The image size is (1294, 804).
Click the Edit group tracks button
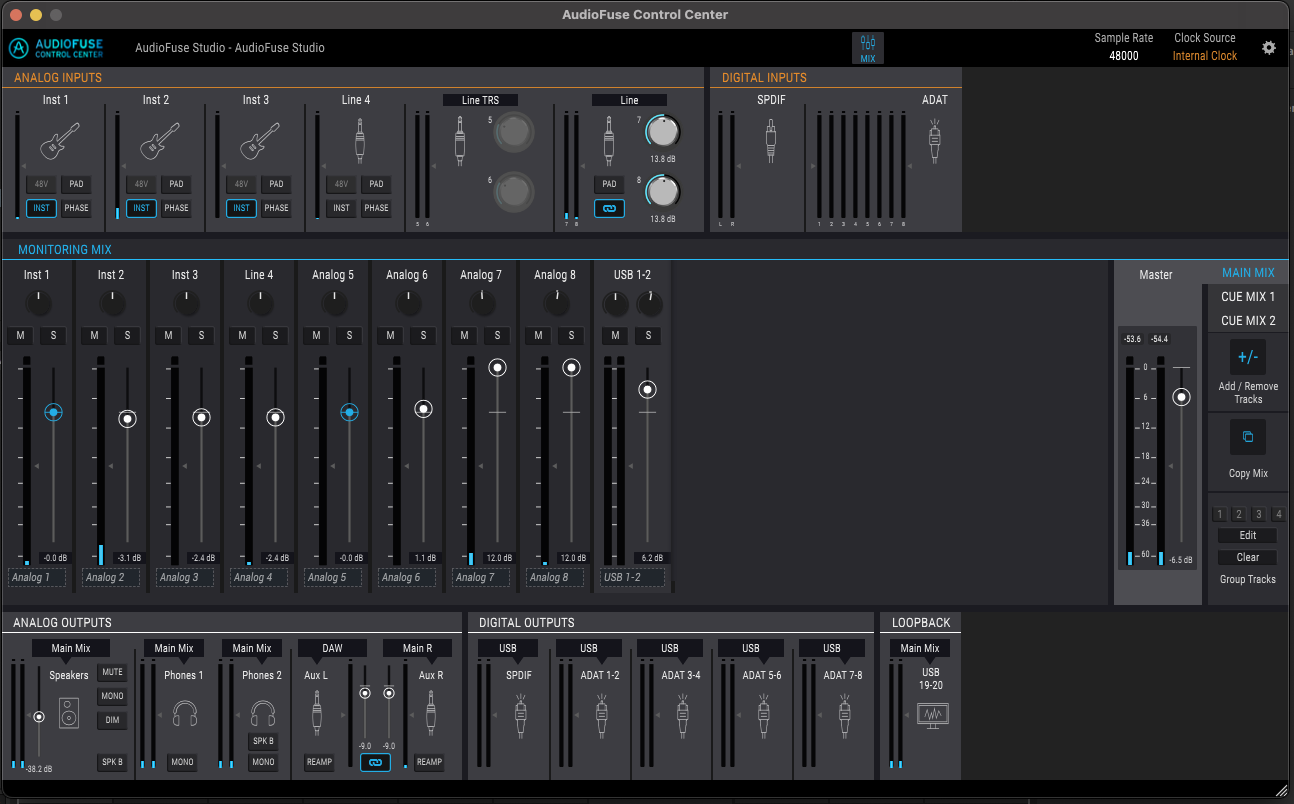coord(1248,535)
